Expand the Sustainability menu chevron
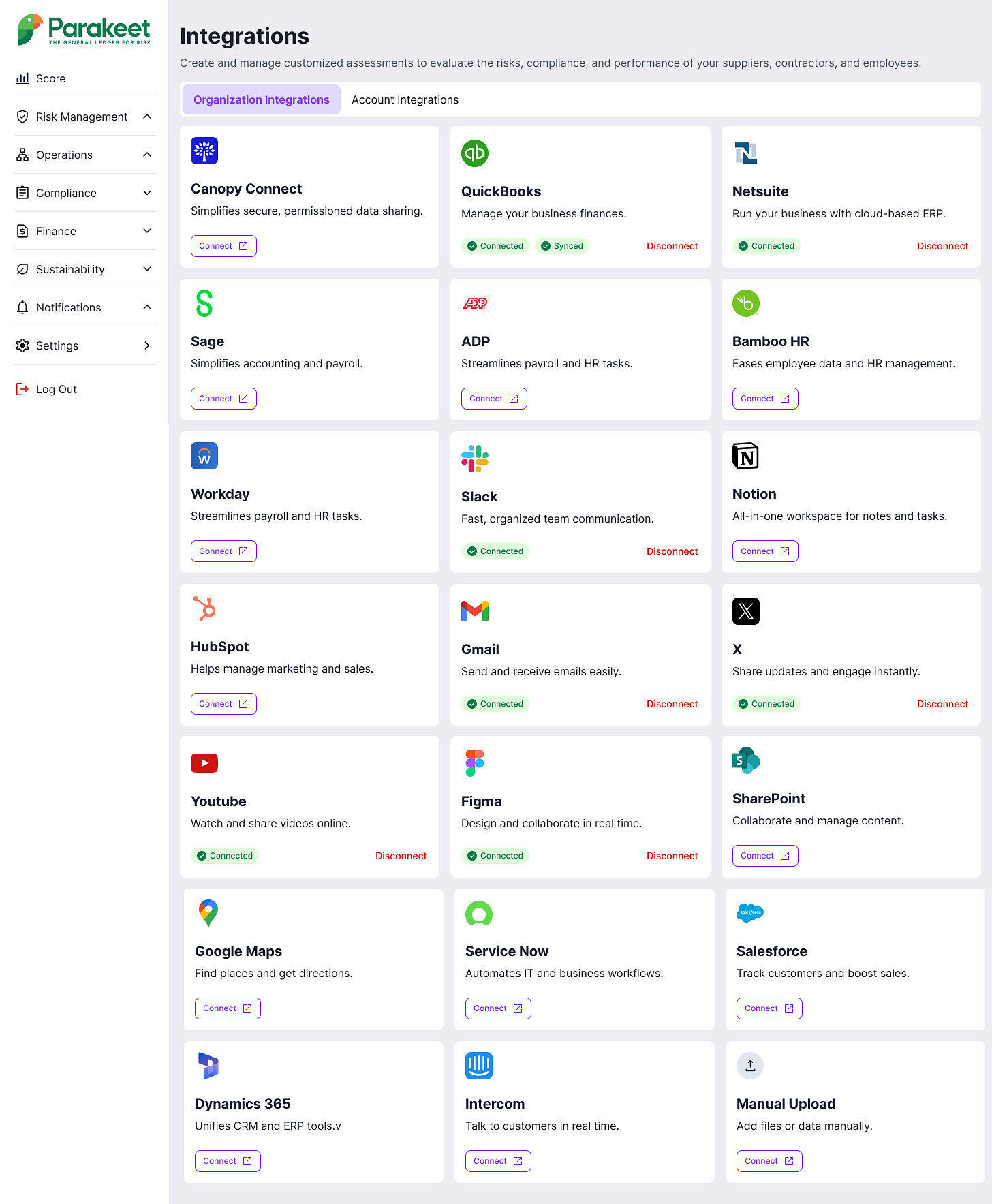The image size is (992, 1204). [147, 269]
